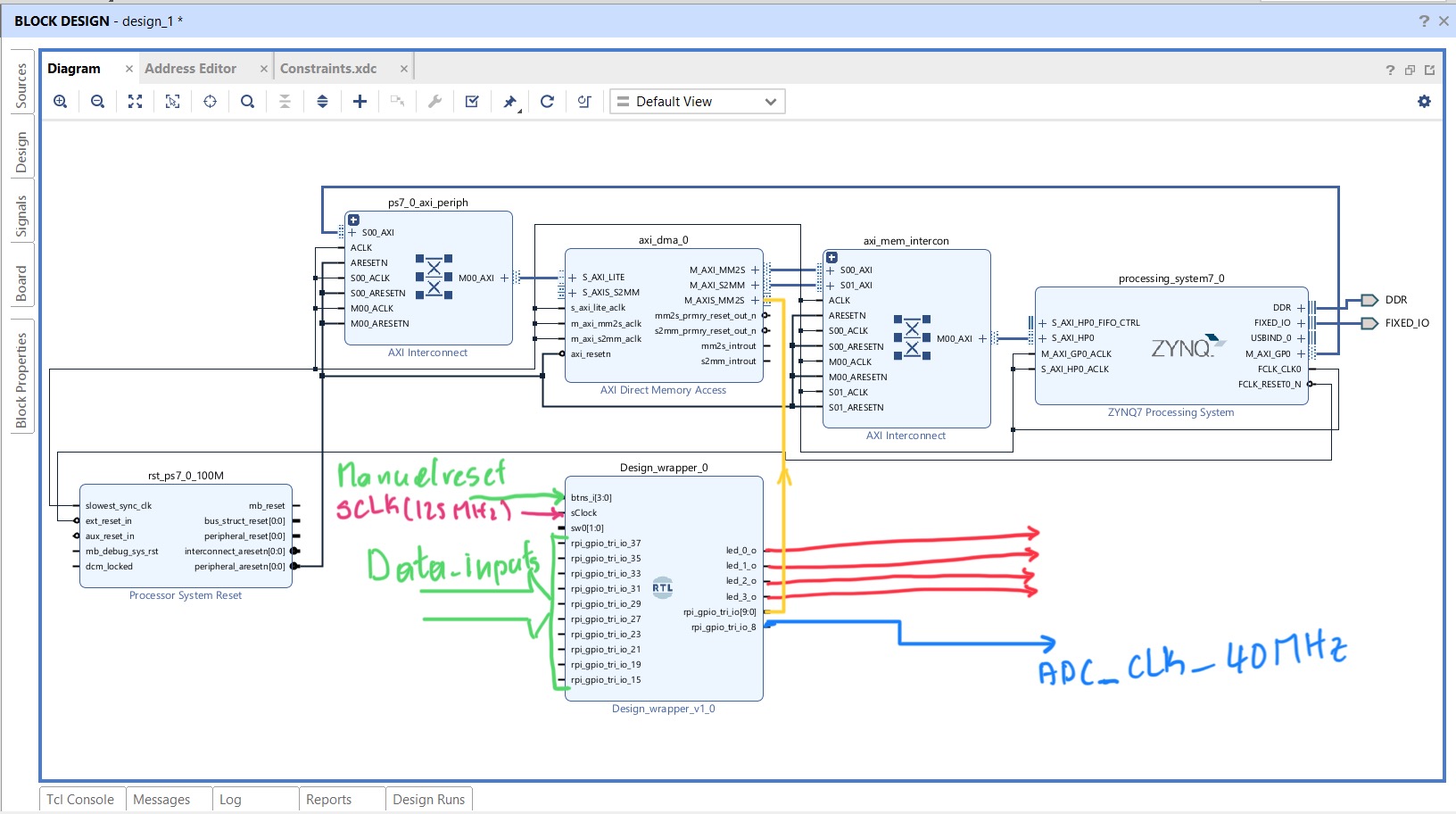1456x814 pixels.
Task: Expand M00_AXI on ps7_0_axi_periph
Action: 504,278
